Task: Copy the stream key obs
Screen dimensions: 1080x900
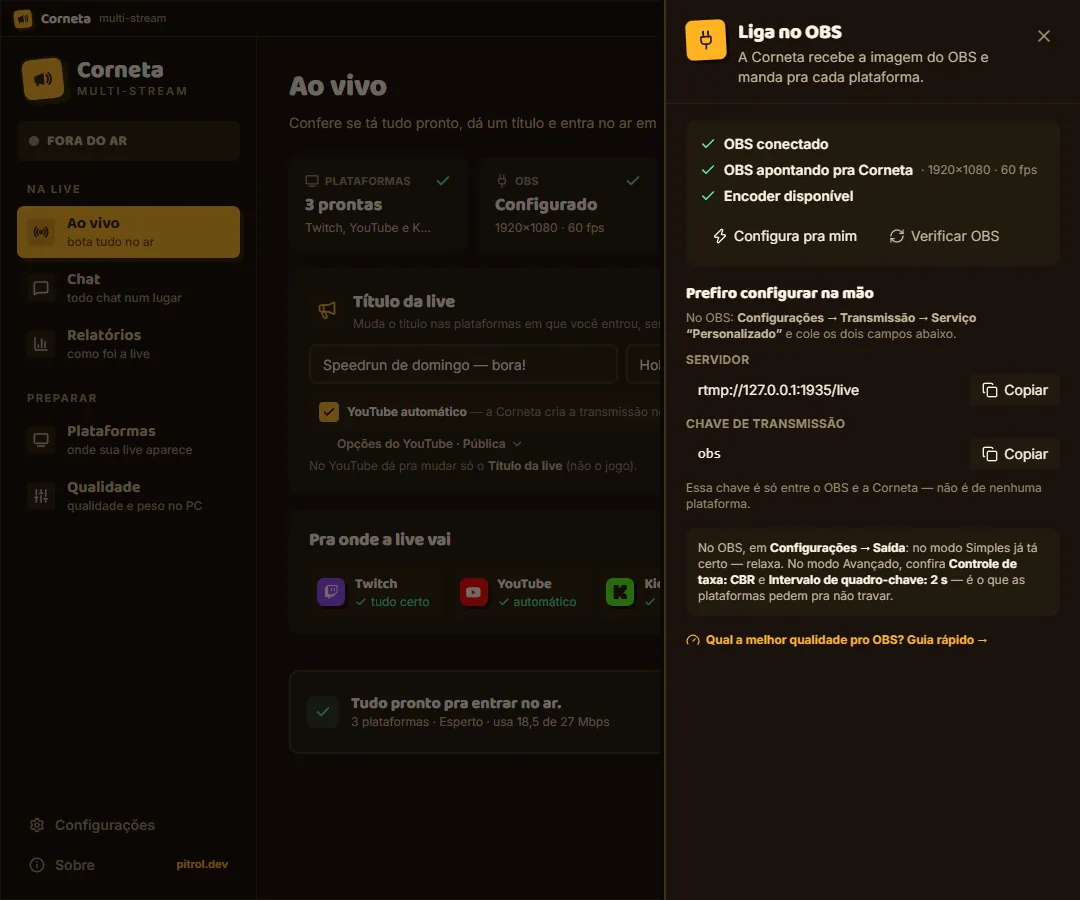Action: click(1015, 454)
